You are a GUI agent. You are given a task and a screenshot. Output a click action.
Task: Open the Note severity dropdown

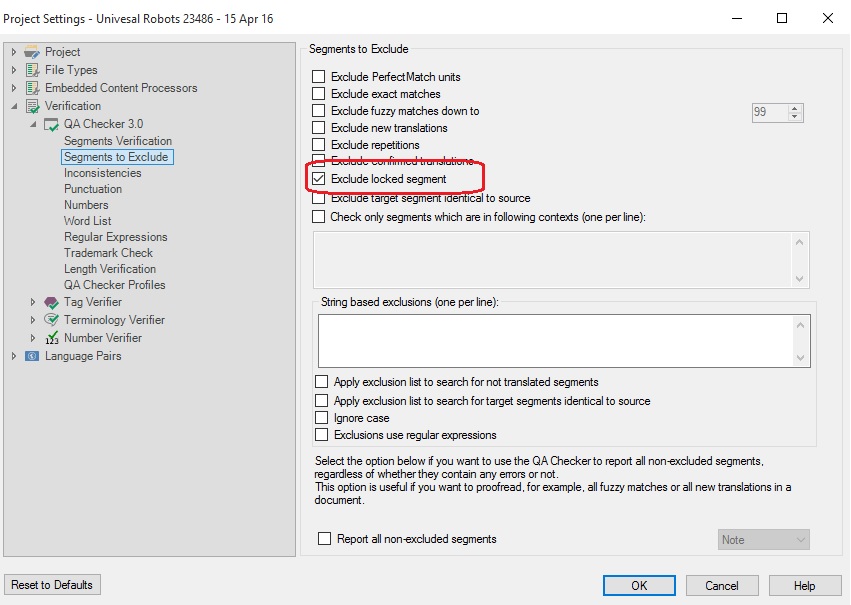(764, 540)
